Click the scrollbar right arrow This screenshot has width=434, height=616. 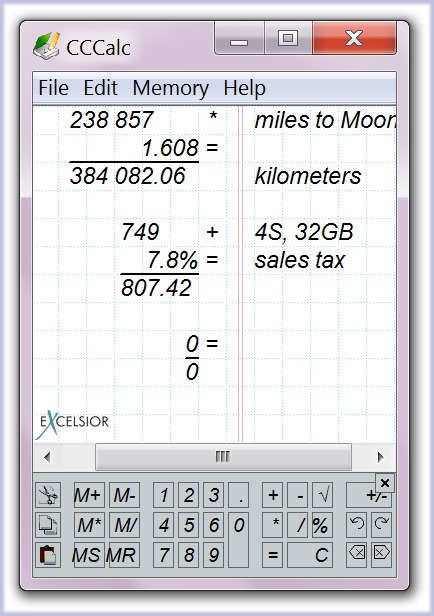(x=380, y=457)
